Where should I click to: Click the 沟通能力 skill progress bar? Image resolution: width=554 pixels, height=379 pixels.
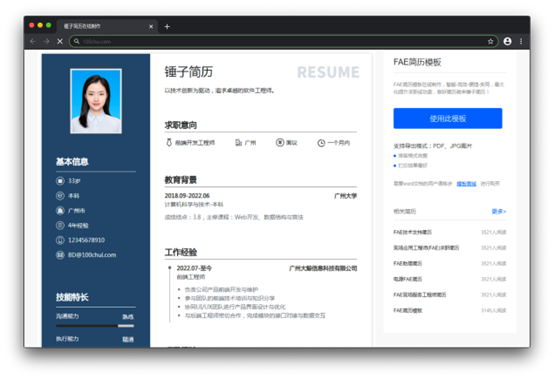(x=95, y=326)
